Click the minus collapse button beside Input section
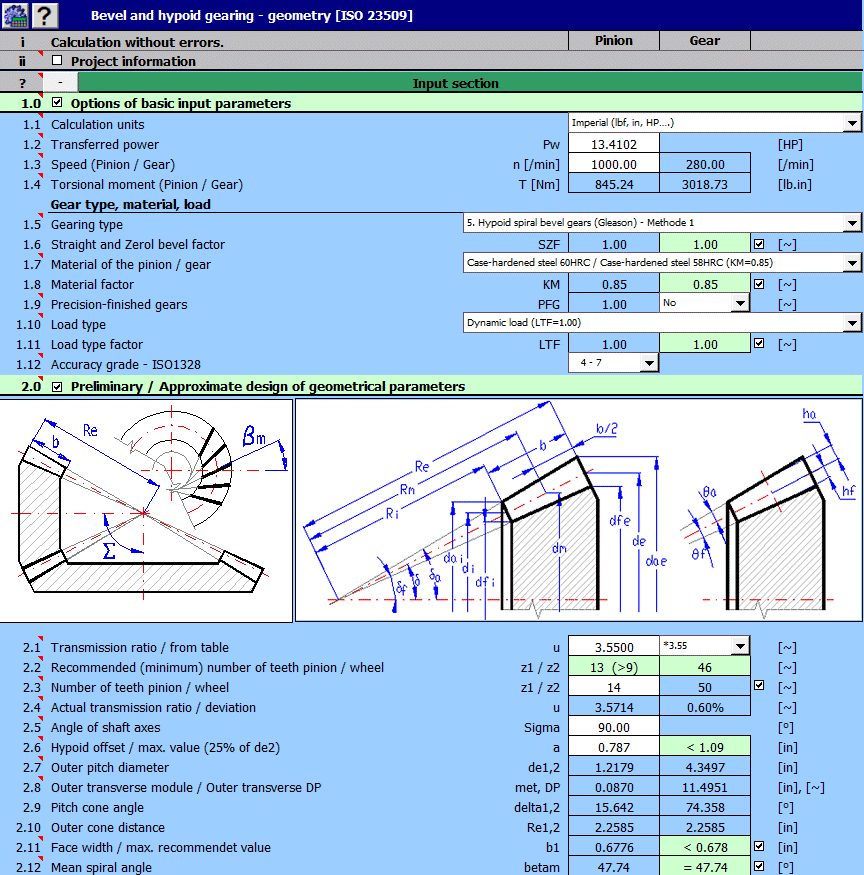Screen dimensions: 864x875 [x=58, y=82]
